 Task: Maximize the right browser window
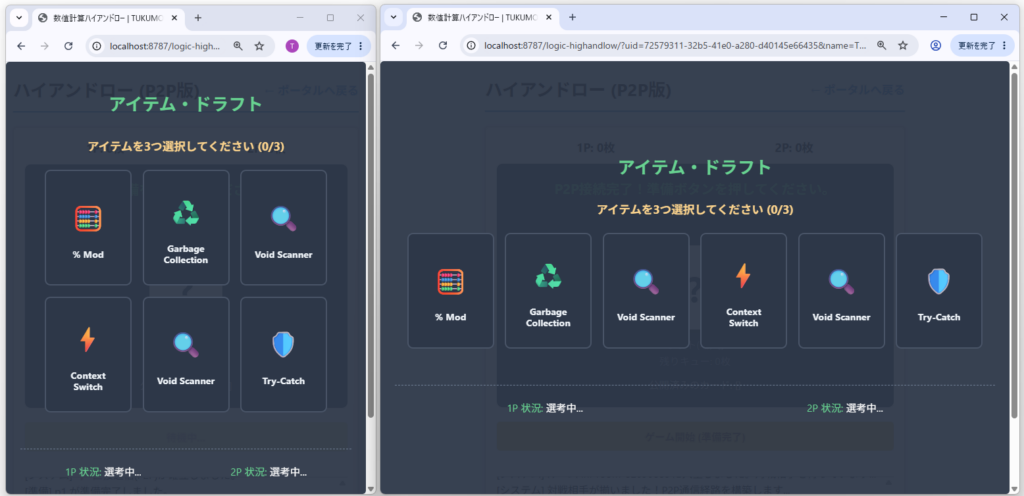(x=974, y=18)
